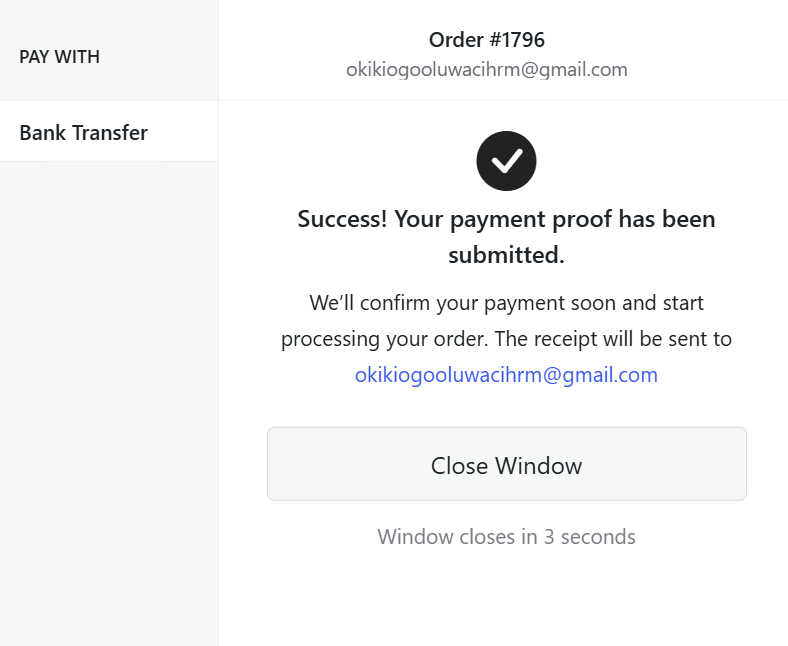Click the 'Window closes in 3 seconds' countdown

(x=506, y=537)
